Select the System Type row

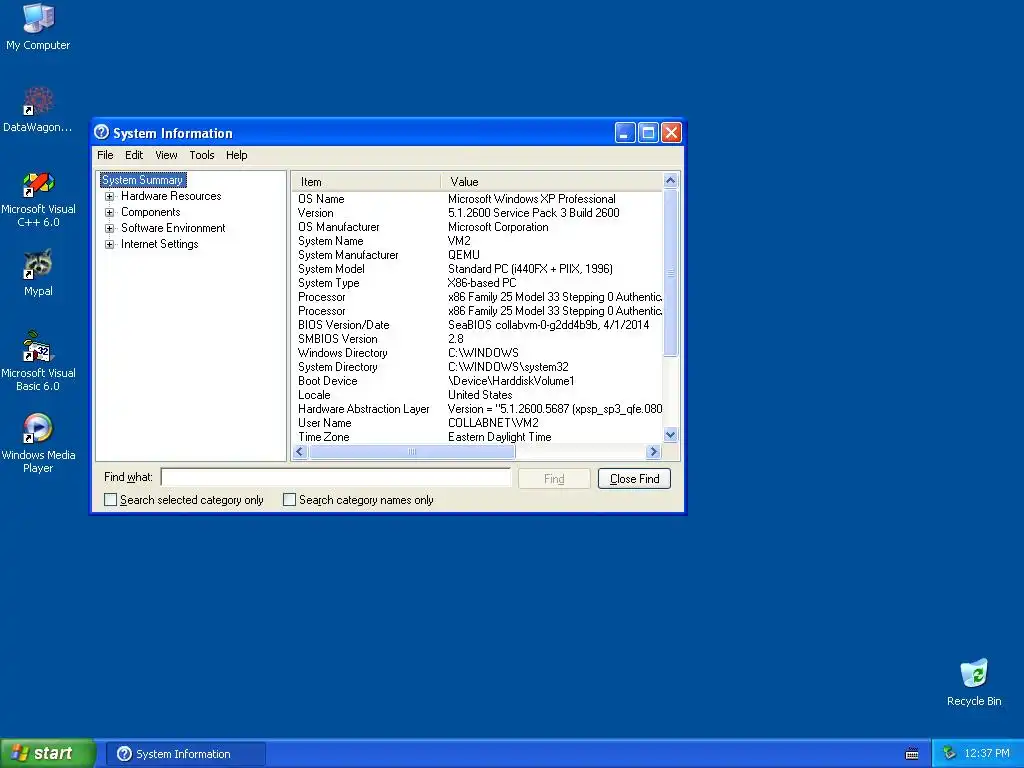479,283
